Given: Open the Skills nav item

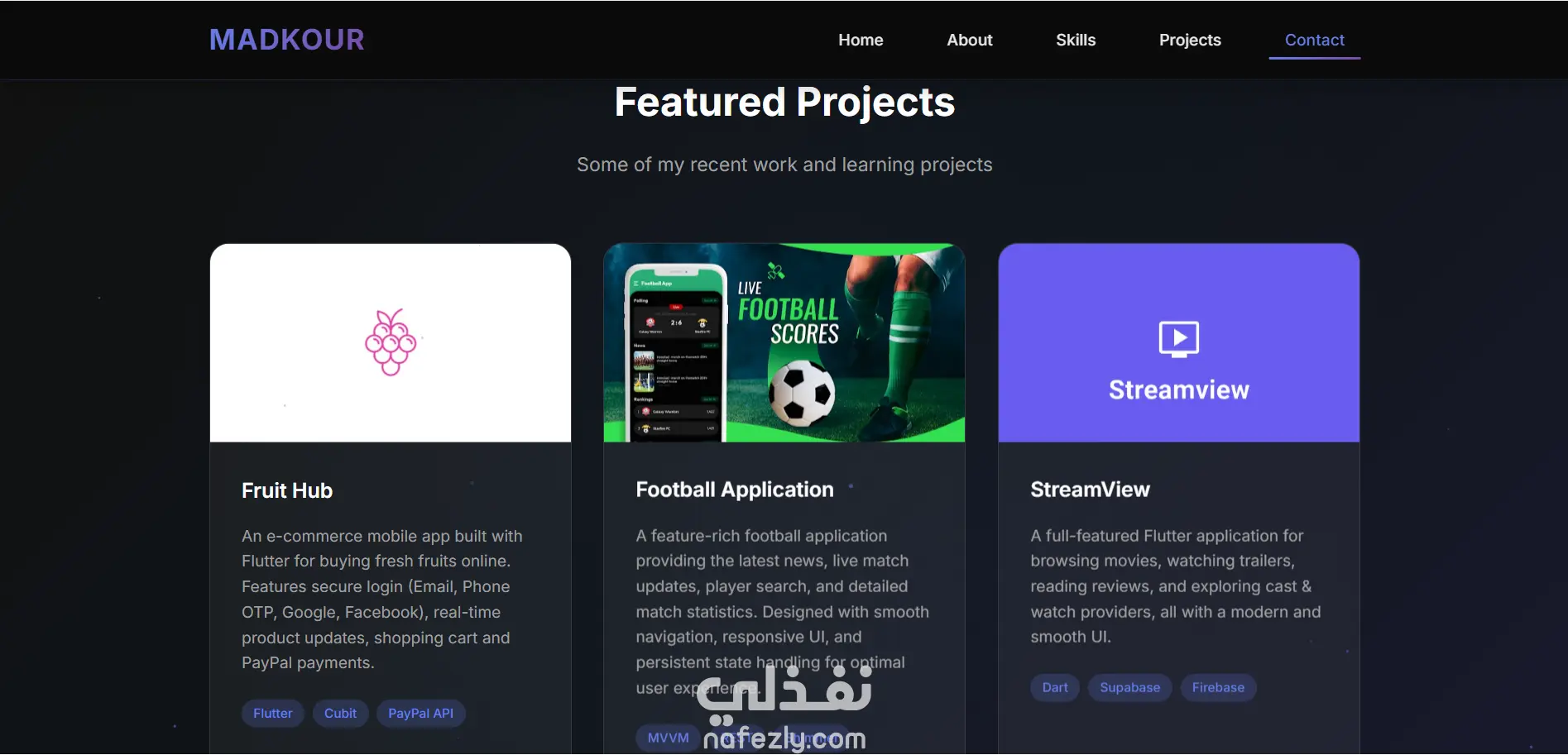Looking at the screenshot, I should click(1075, 40).
